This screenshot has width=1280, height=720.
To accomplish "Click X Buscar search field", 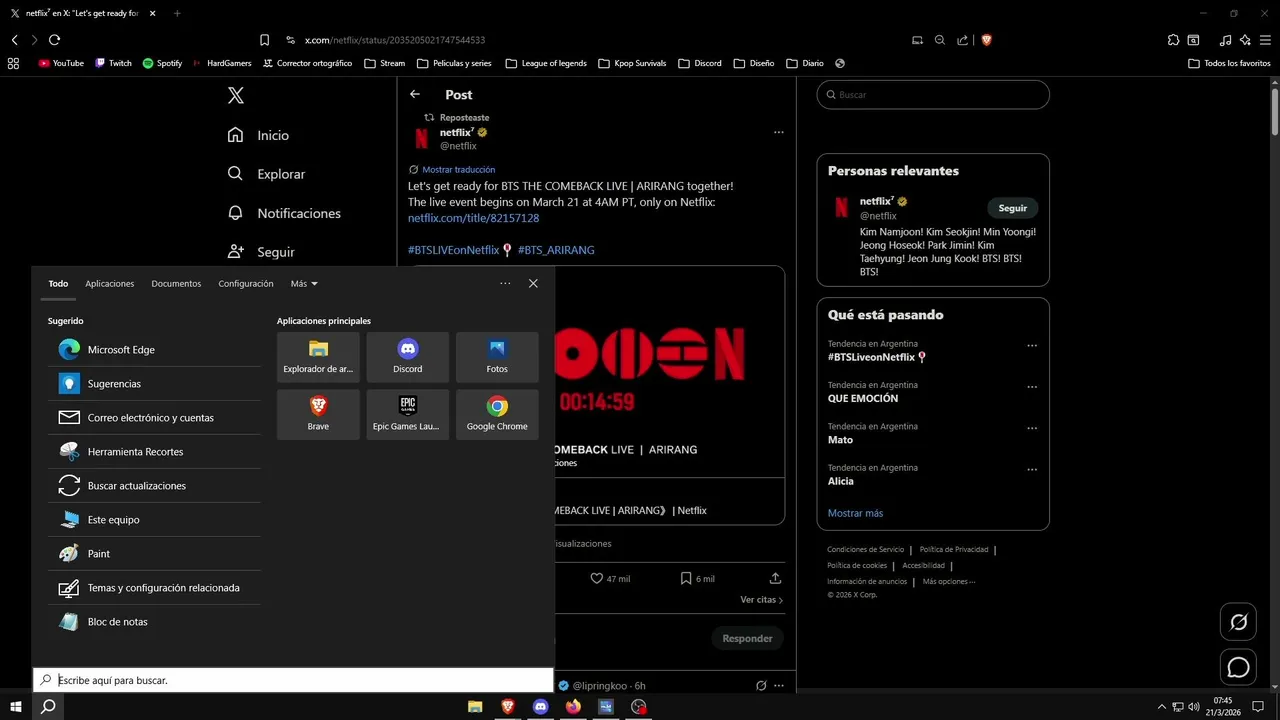I will click(933, 95).
